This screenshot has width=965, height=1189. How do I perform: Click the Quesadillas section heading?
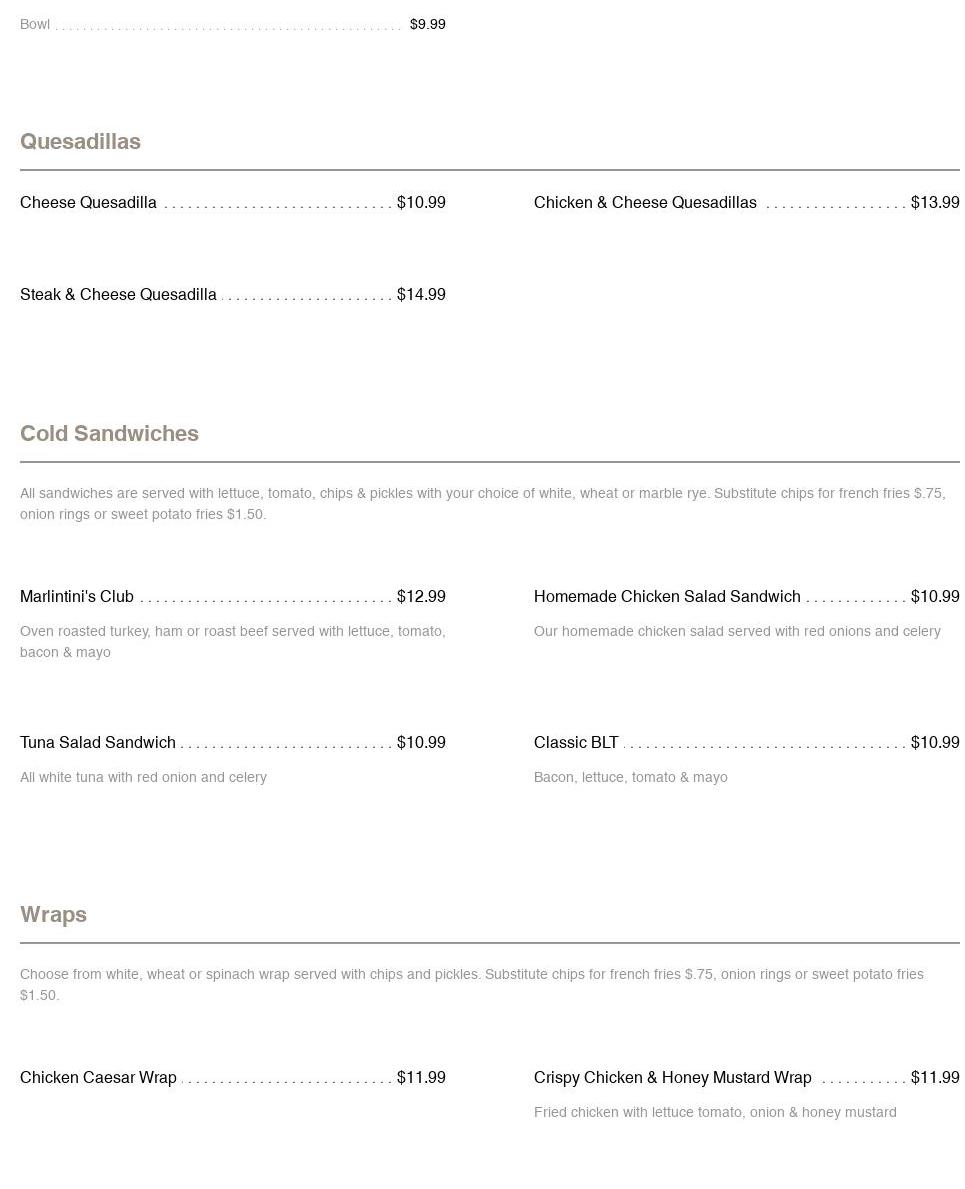pos(80,142)
